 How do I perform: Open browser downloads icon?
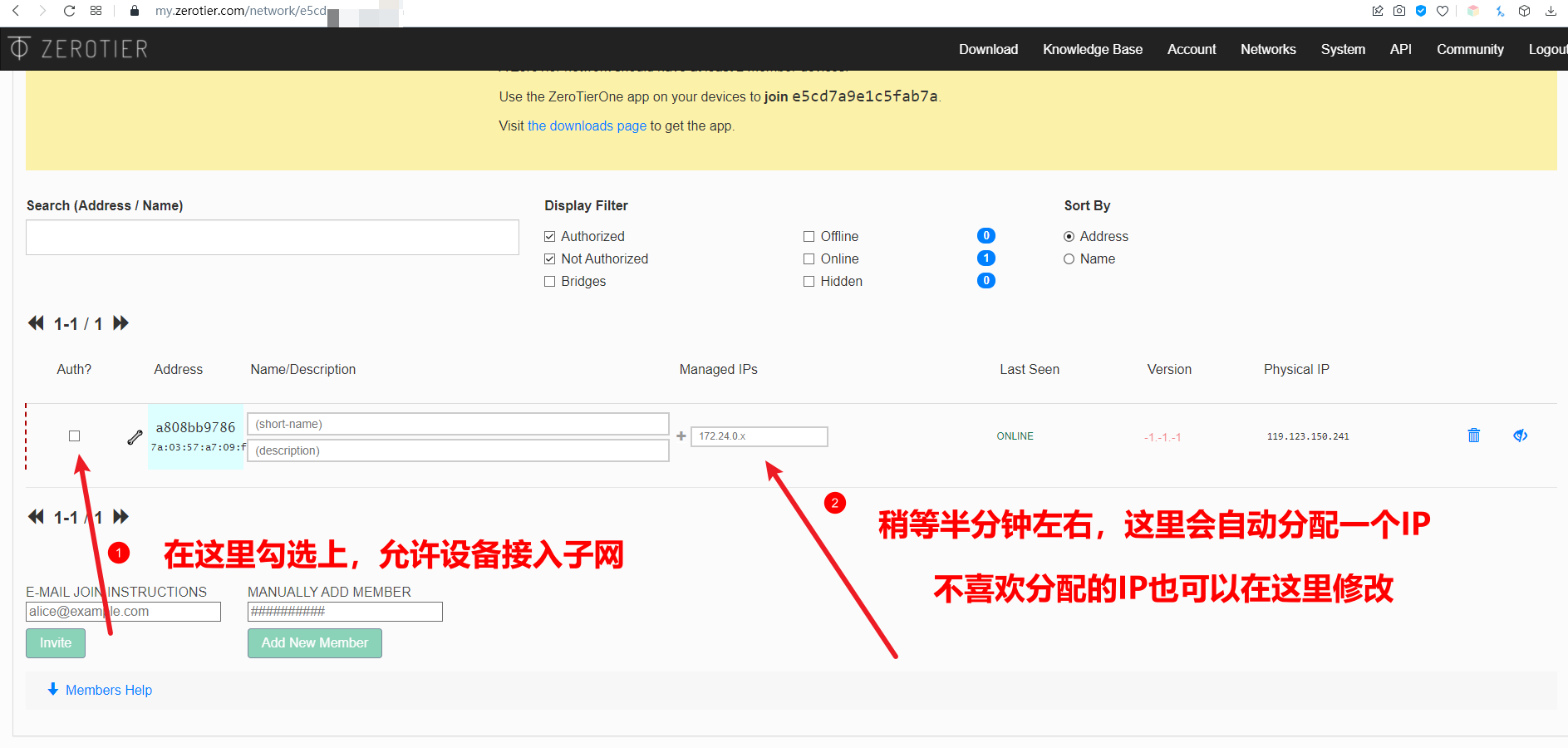click(1551, 11)
